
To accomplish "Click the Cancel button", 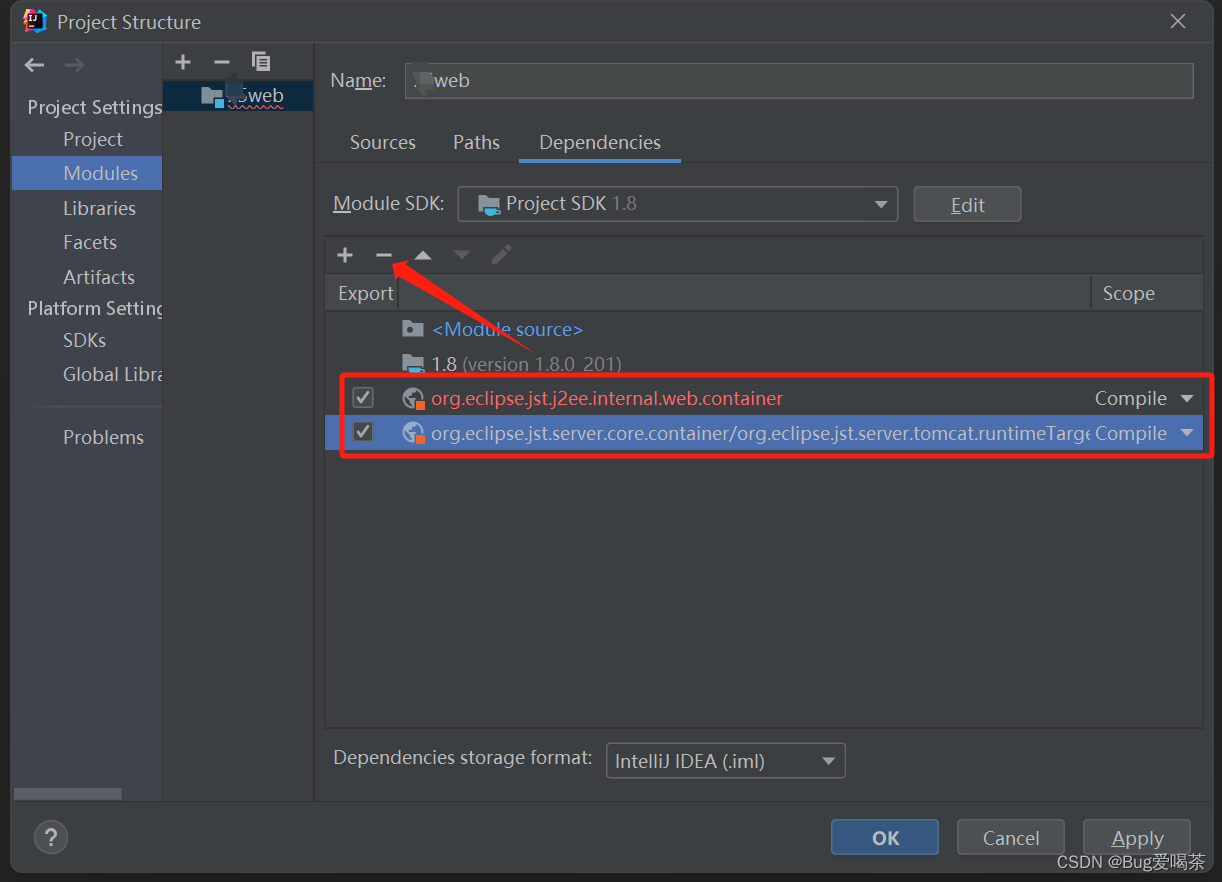I will pos(1011,838).
